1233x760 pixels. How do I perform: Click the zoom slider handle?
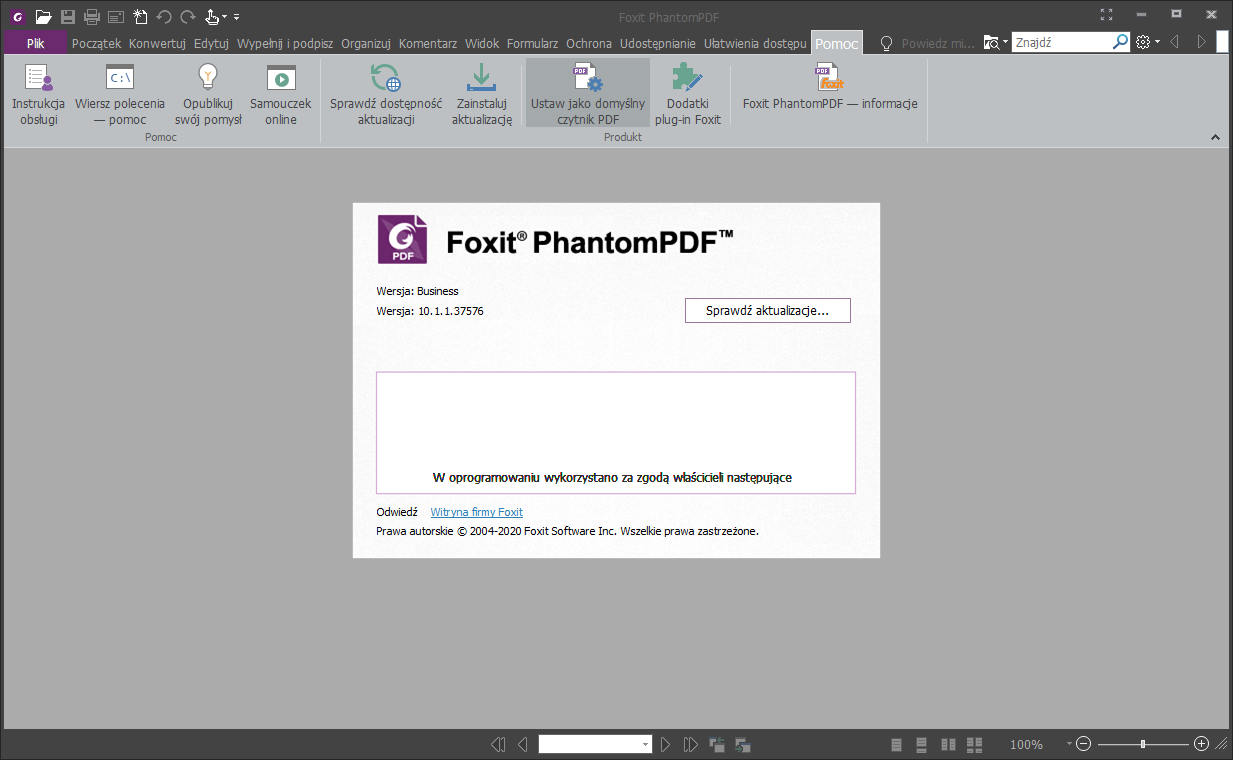pos(1143,744)
